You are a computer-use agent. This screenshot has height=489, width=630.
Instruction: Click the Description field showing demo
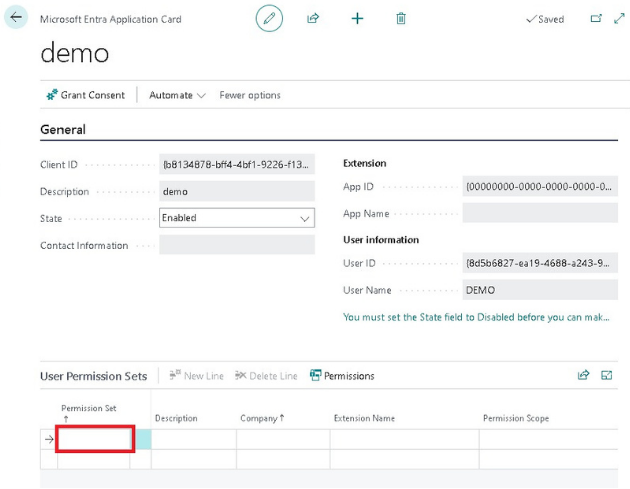coord(237,191)
